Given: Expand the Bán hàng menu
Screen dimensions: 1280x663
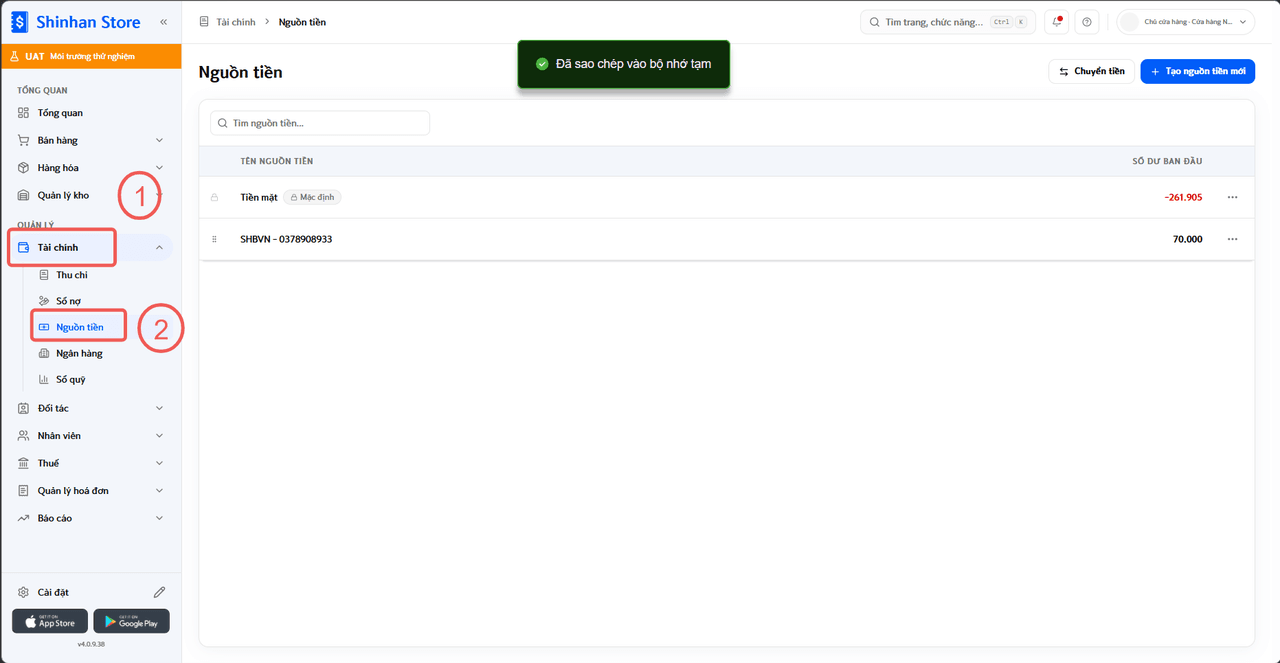Looking at the screenshot, I should 91,140.
